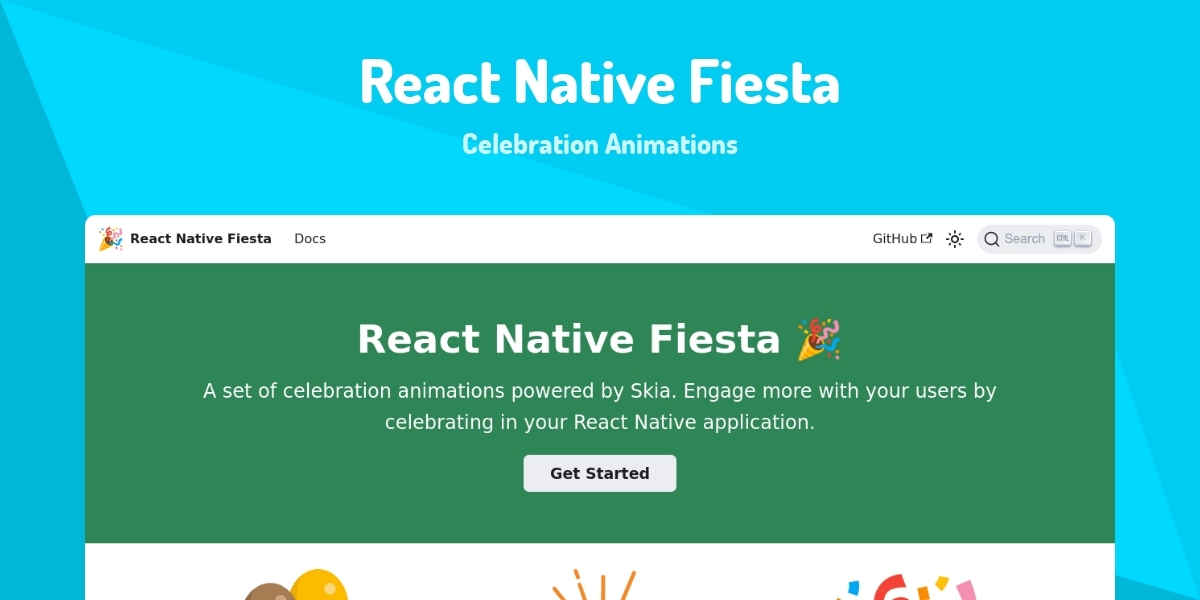Open the React Native Fiesta navbar brand link
Screen dimensions: 1200x600
tap(200, 239)
